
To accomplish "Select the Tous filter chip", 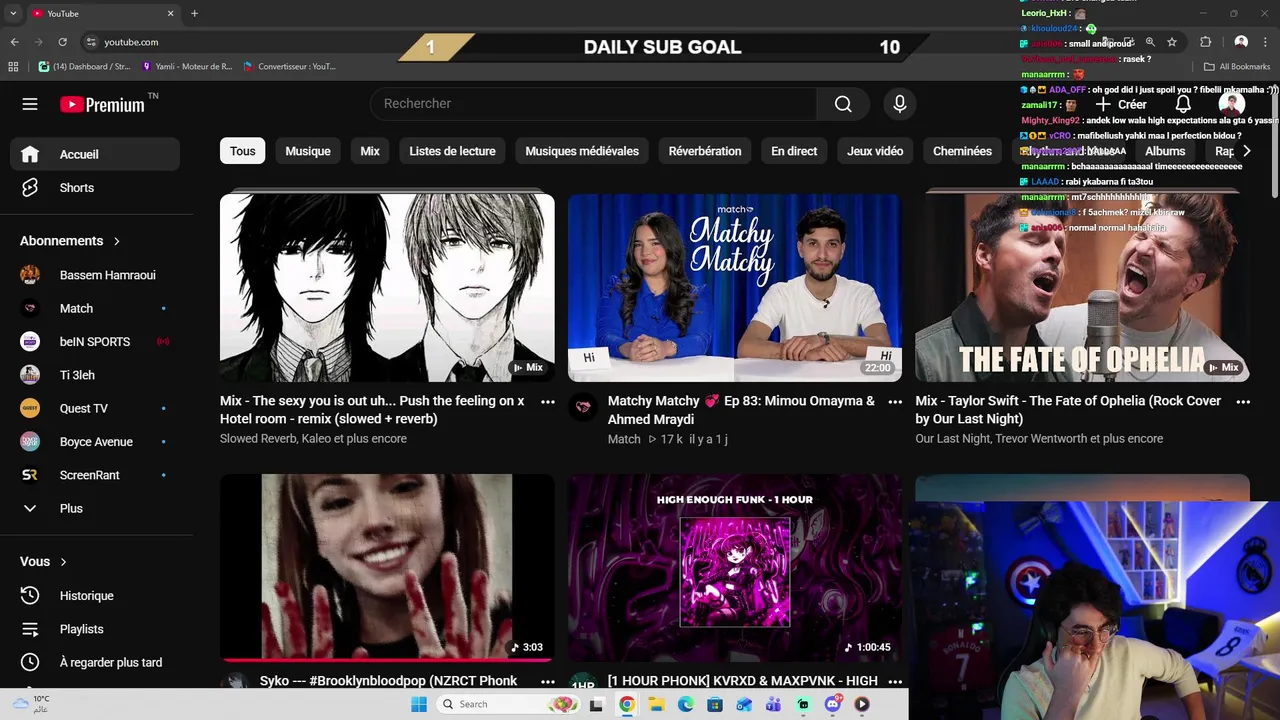I will click(x=243, y=151).
